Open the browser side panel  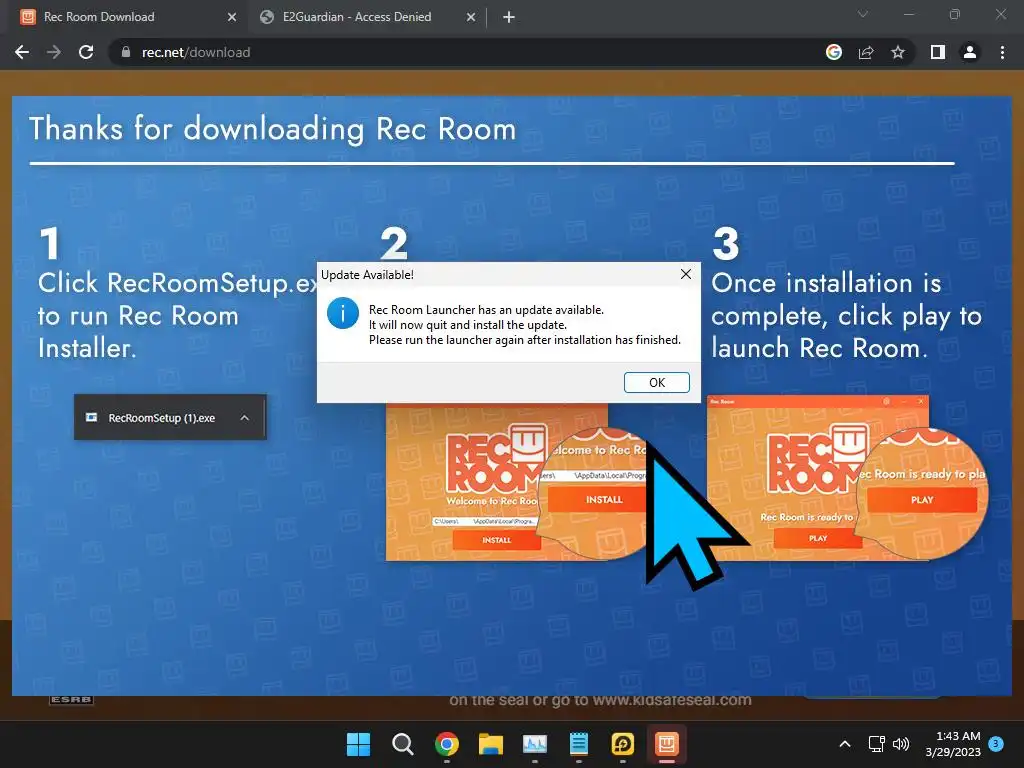click(938, 52)
